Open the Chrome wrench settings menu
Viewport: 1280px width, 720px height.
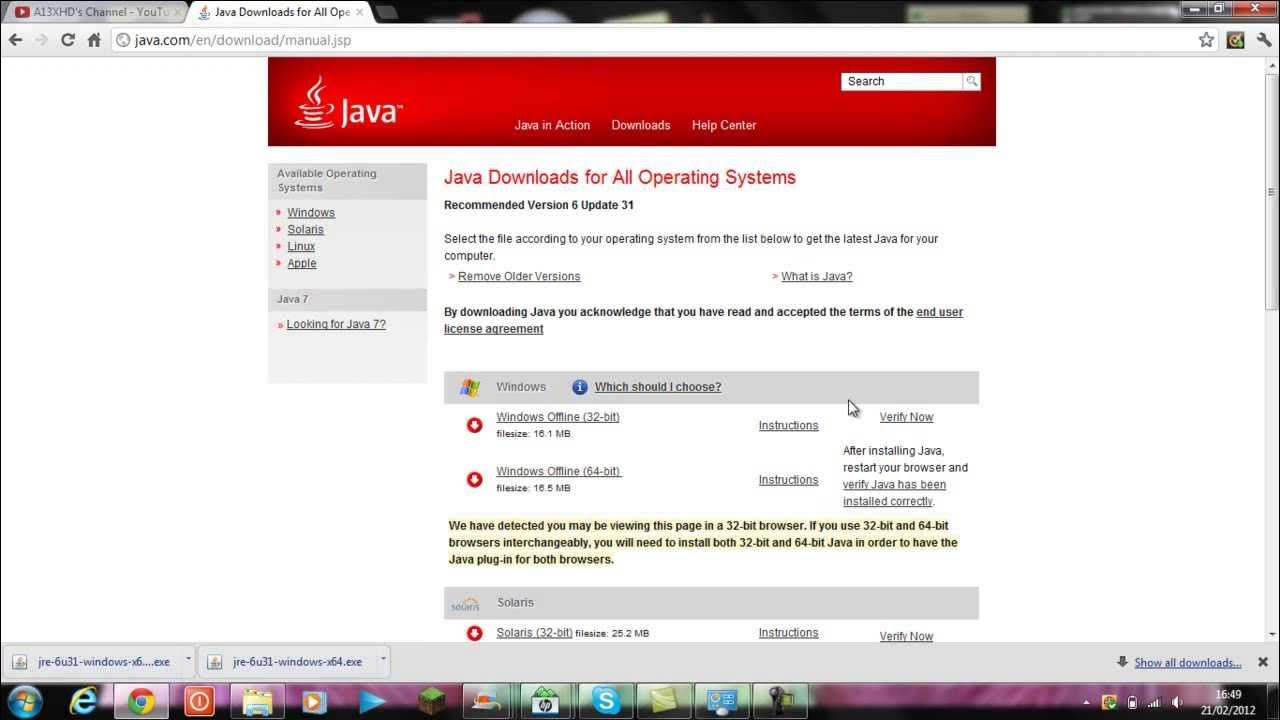pyautogui.click(x=1262, y=40)
